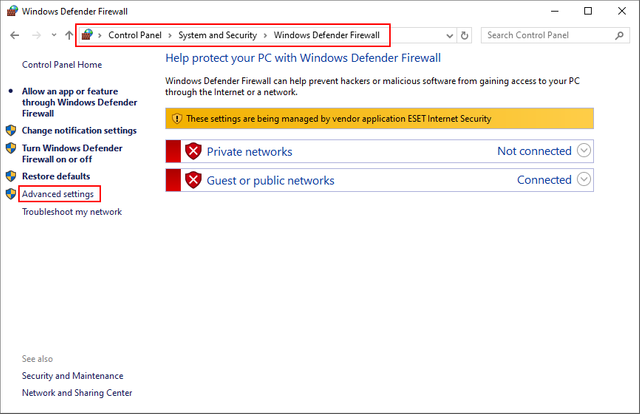Open Security and Maintenance link
Viewport: 640px width, 414px height.
coord(73,376)
